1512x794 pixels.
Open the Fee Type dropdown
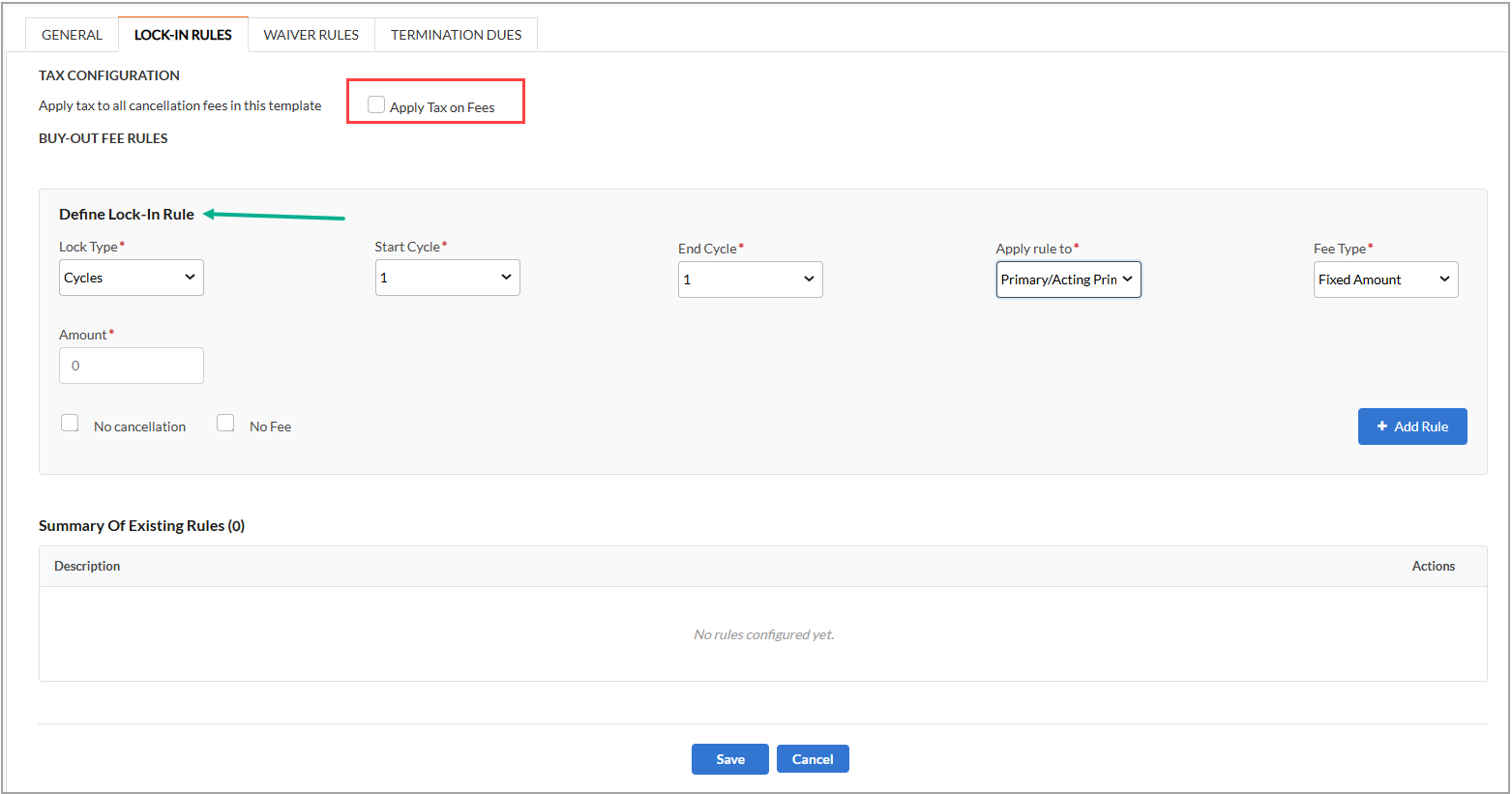(1385, 279)
